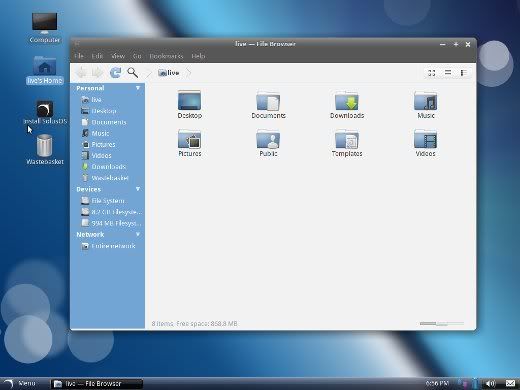Switch to icon view mode
The height and width of the screenshot is (390, 520).
[x=432, y=73]
